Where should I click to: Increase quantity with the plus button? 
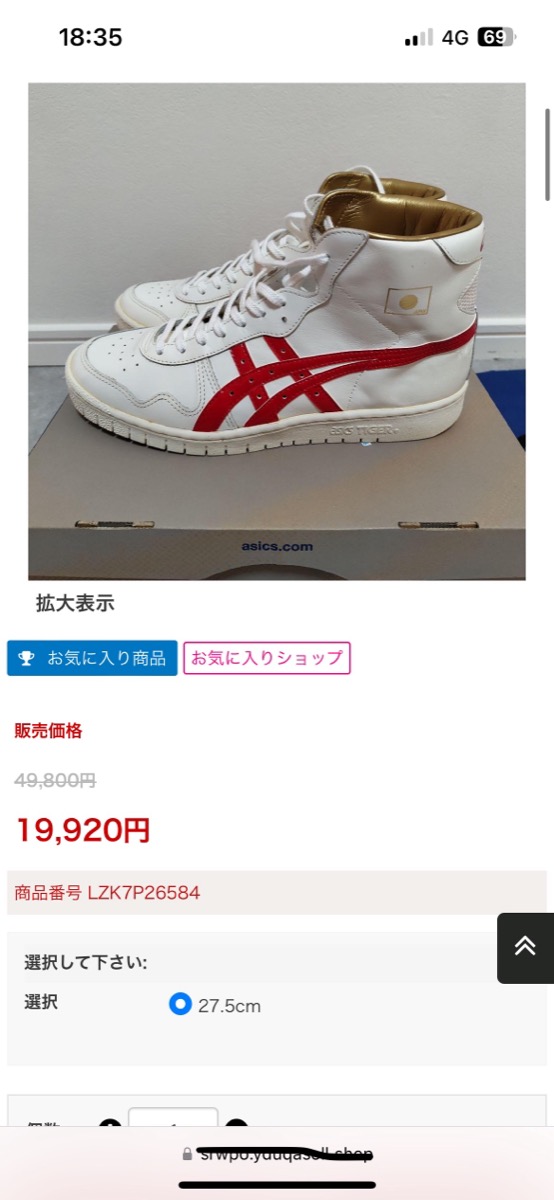pos(236,1126)
